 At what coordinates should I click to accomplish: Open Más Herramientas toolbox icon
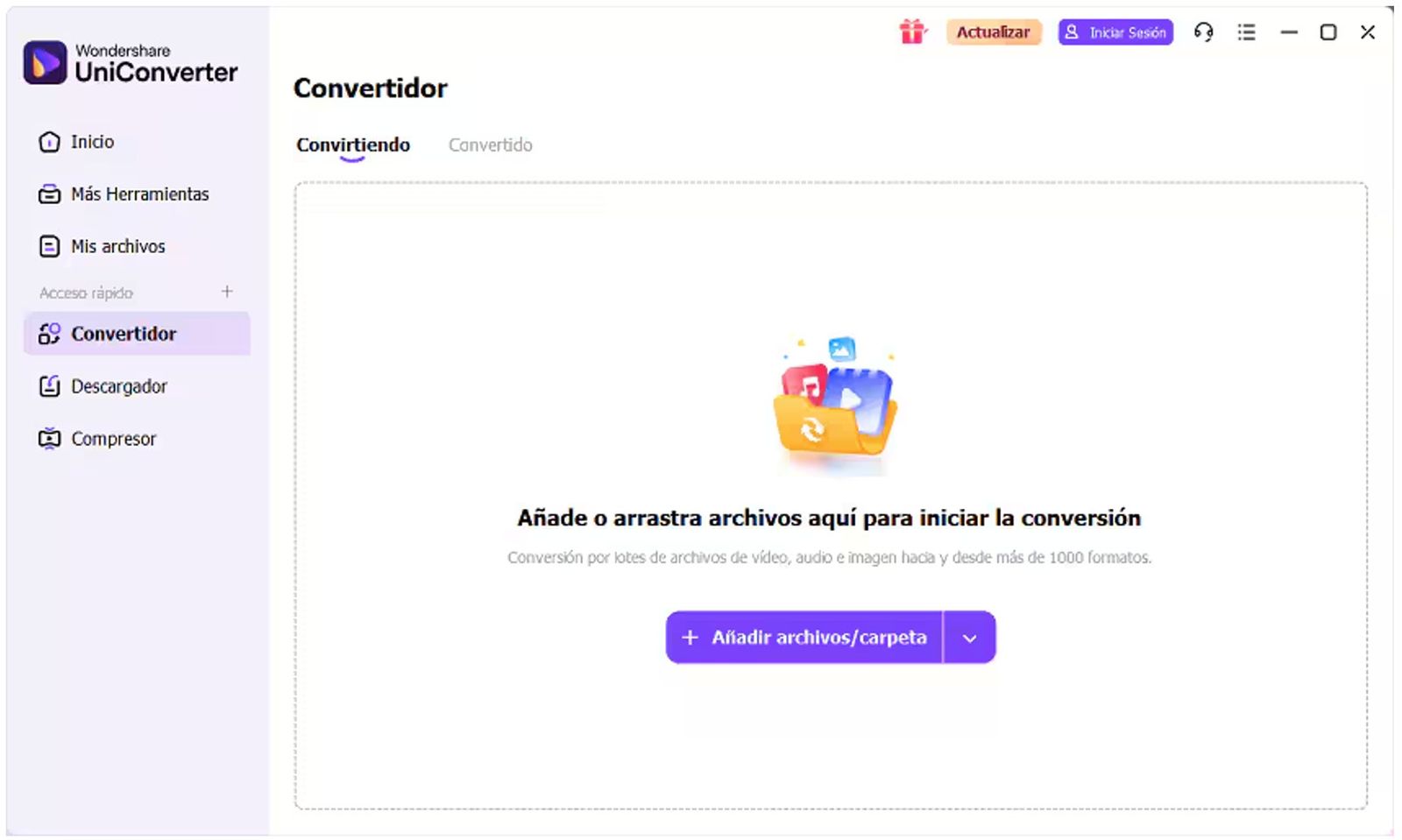pos(50,194)
